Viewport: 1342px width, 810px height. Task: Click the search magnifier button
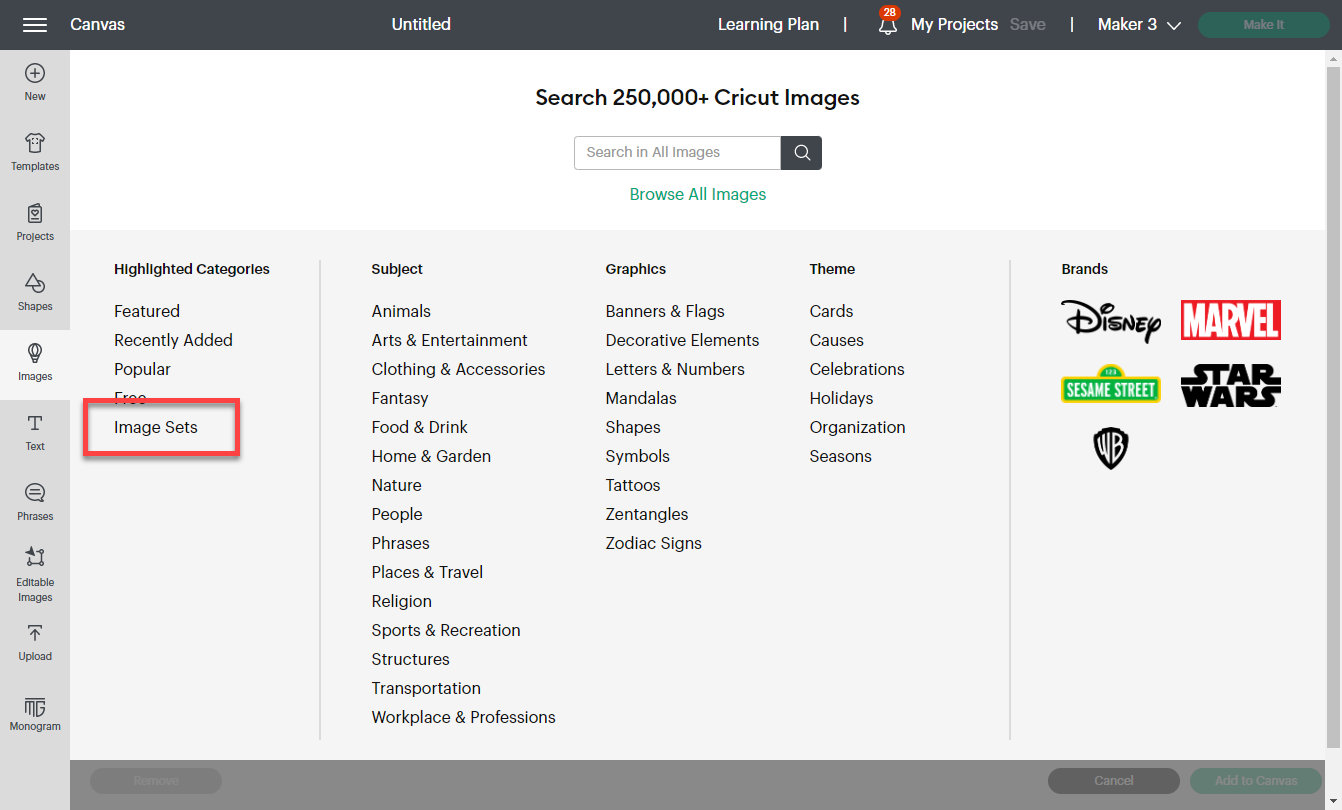coord(801,153)
